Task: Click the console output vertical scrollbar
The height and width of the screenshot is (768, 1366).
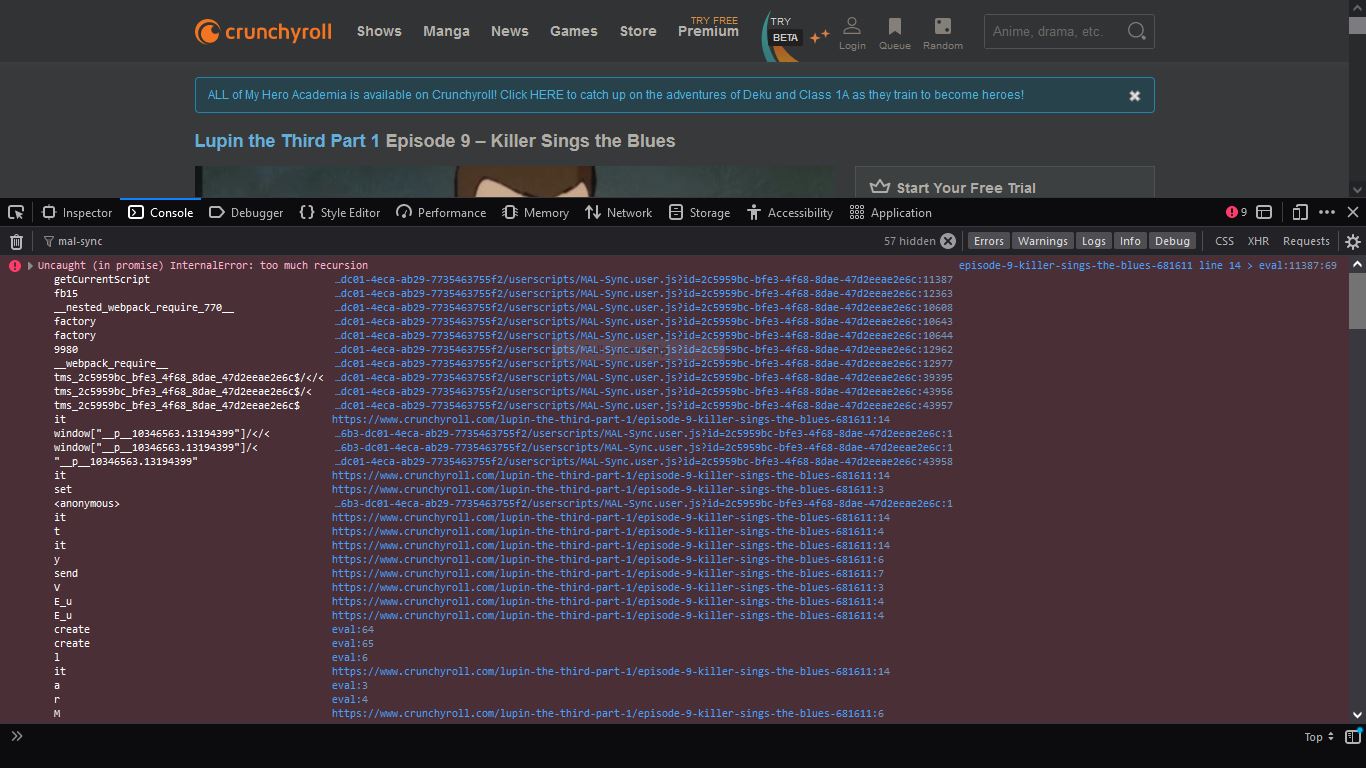Action: [x=1357, y=300]
